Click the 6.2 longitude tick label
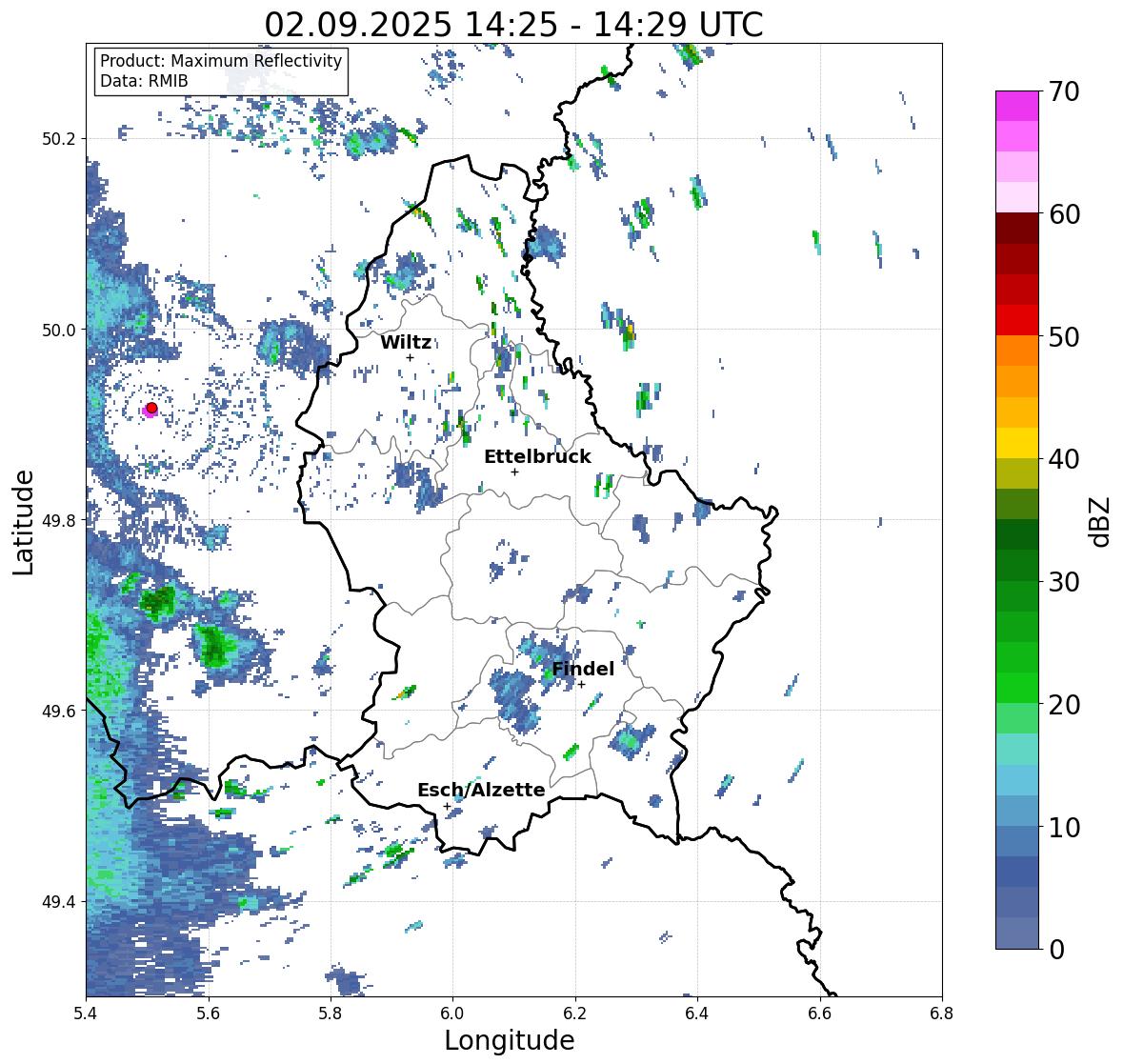 575,1014
